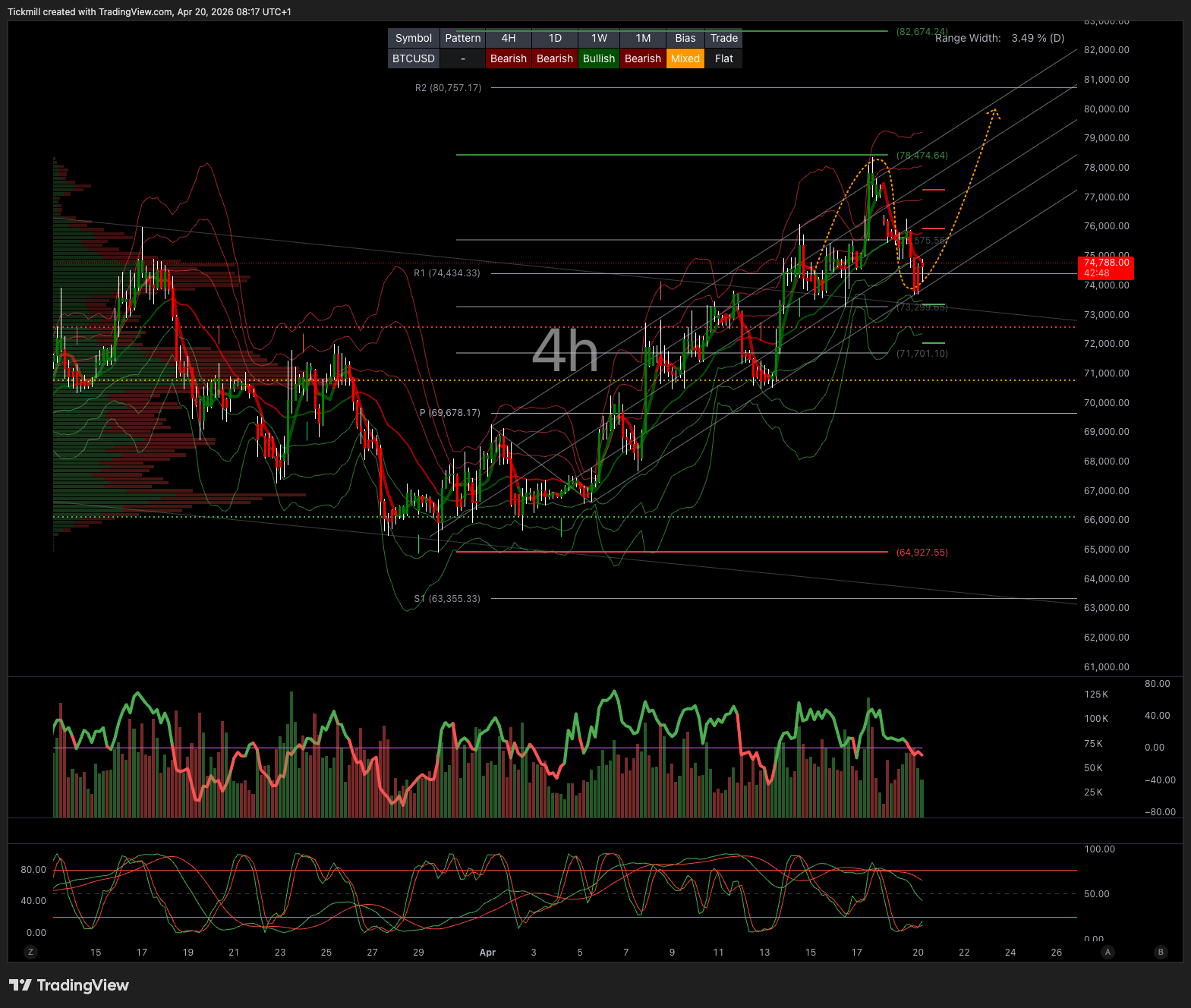Select the orange Mixed bias cell

coord(685,58)
